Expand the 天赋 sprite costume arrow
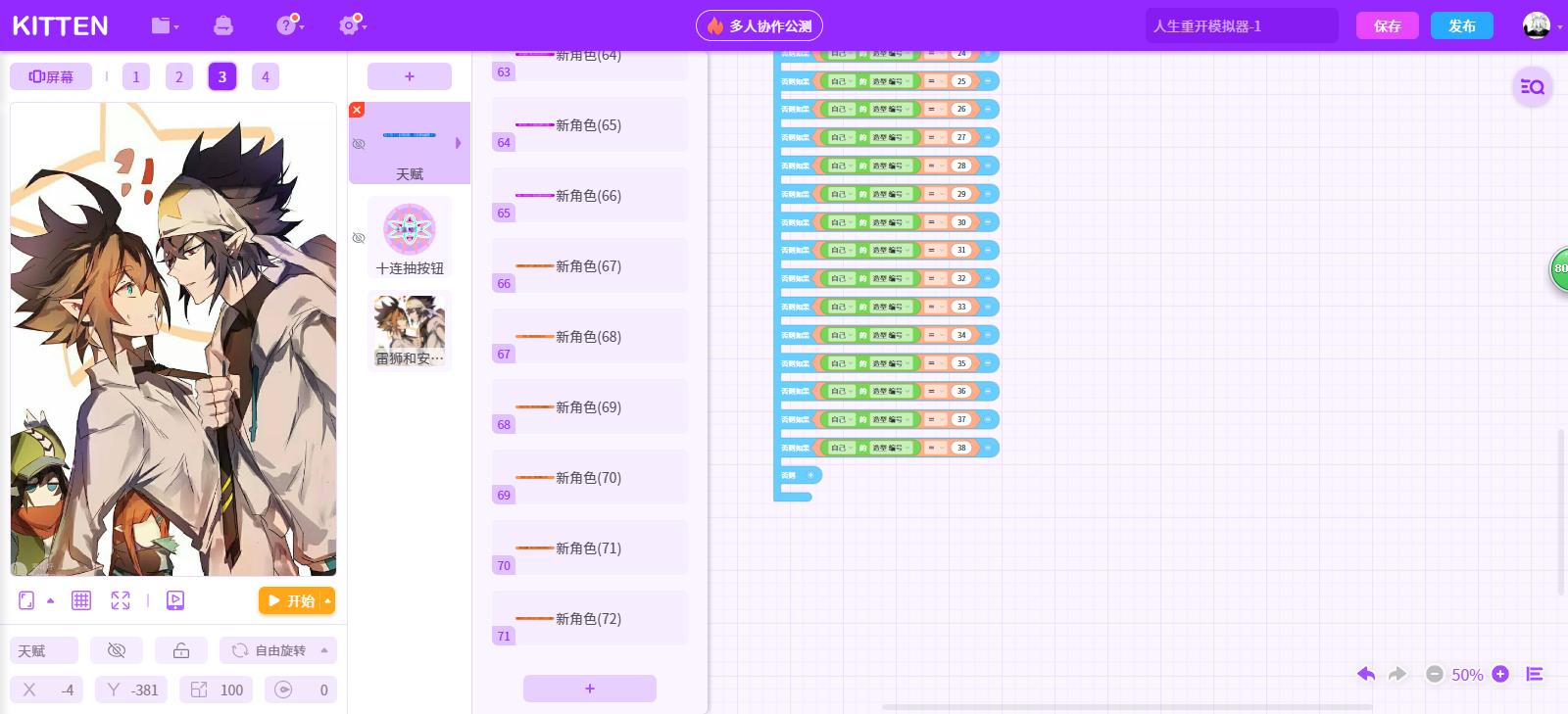The height and width of the screenshot is (714, 1568). pos(458,143)
